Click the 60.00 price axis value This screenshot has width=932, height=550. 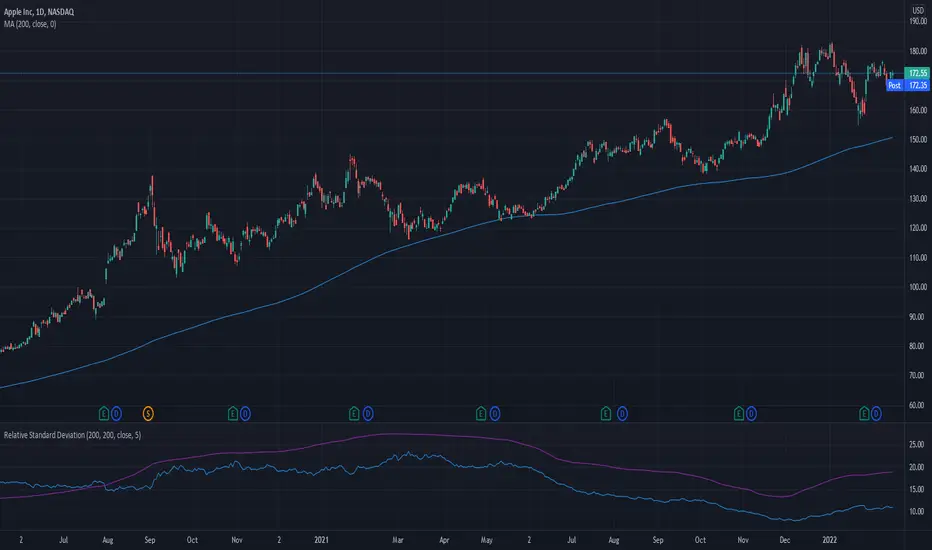918,406
